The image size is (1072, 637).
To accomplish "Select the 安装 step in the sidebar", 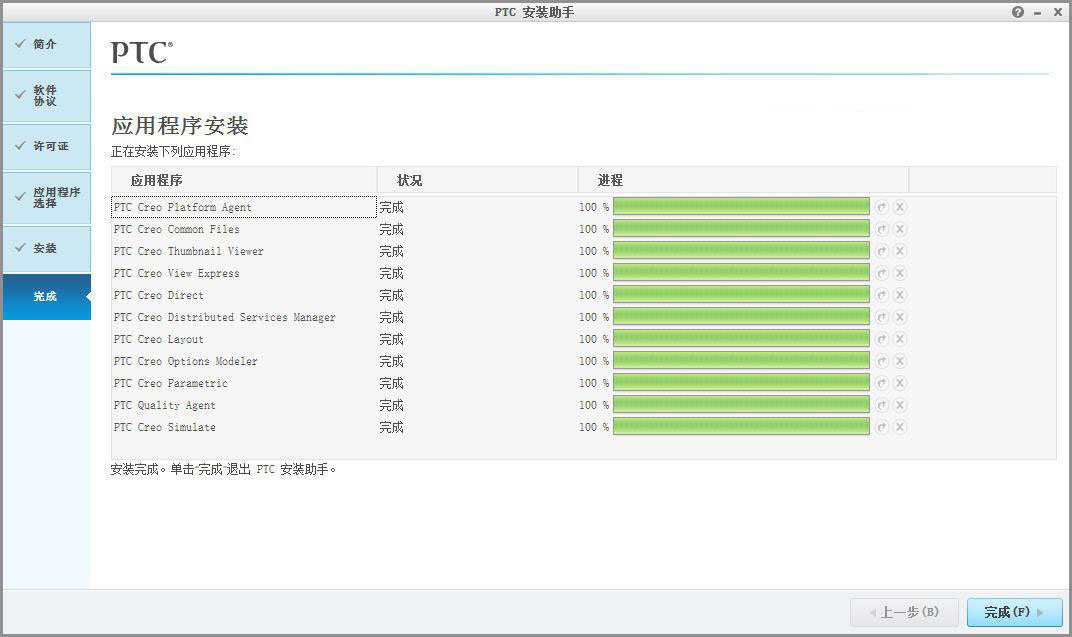I will [x=46, y=248].
